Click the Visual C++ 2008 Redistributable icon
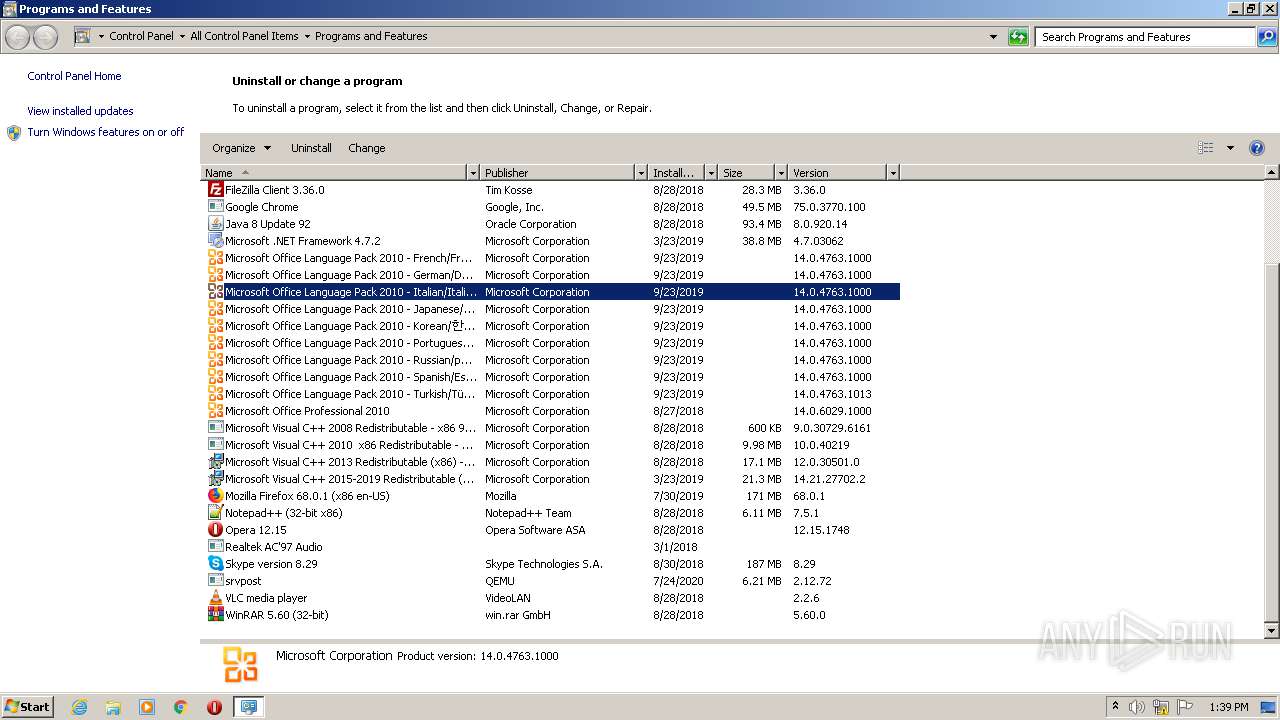Image resolution: width=1280 pixels, height=720 pixels. coord(215,428)
